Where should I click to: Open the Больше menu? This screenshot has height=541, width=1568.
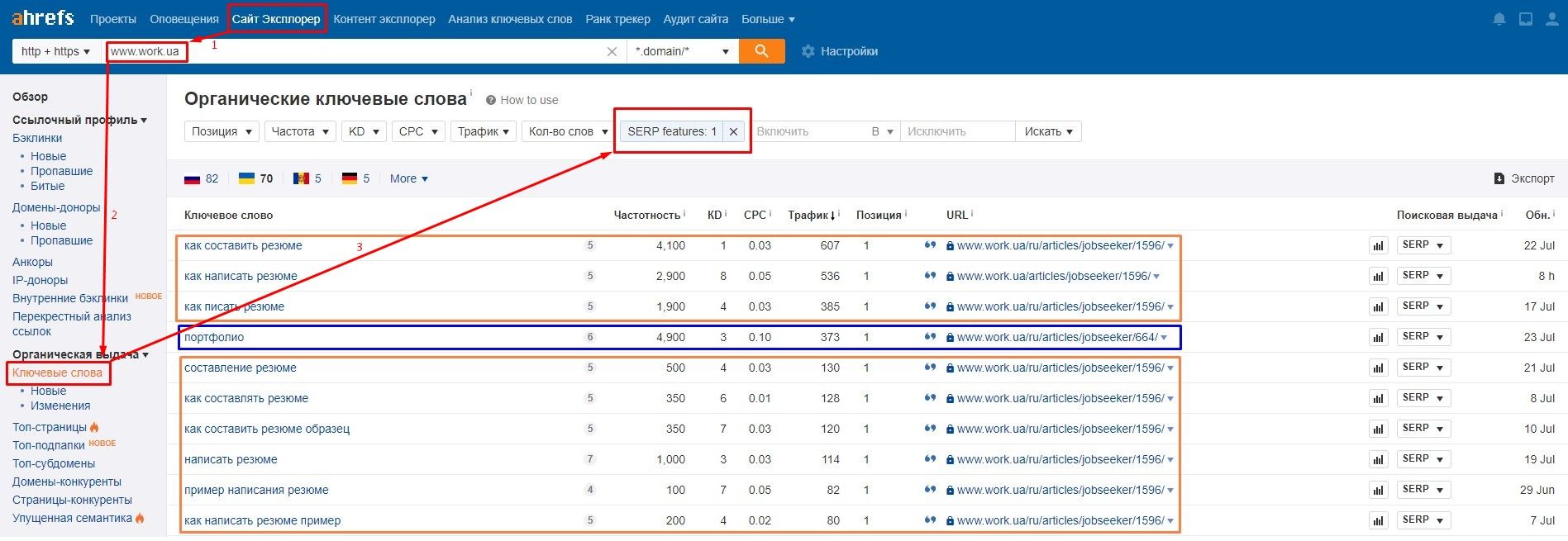(x=768, y=19)
